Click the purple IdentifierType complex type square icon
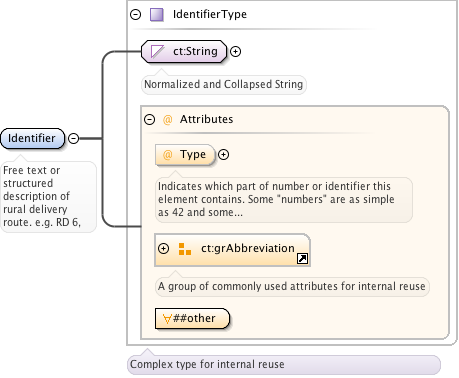 [x=156, y=15]
